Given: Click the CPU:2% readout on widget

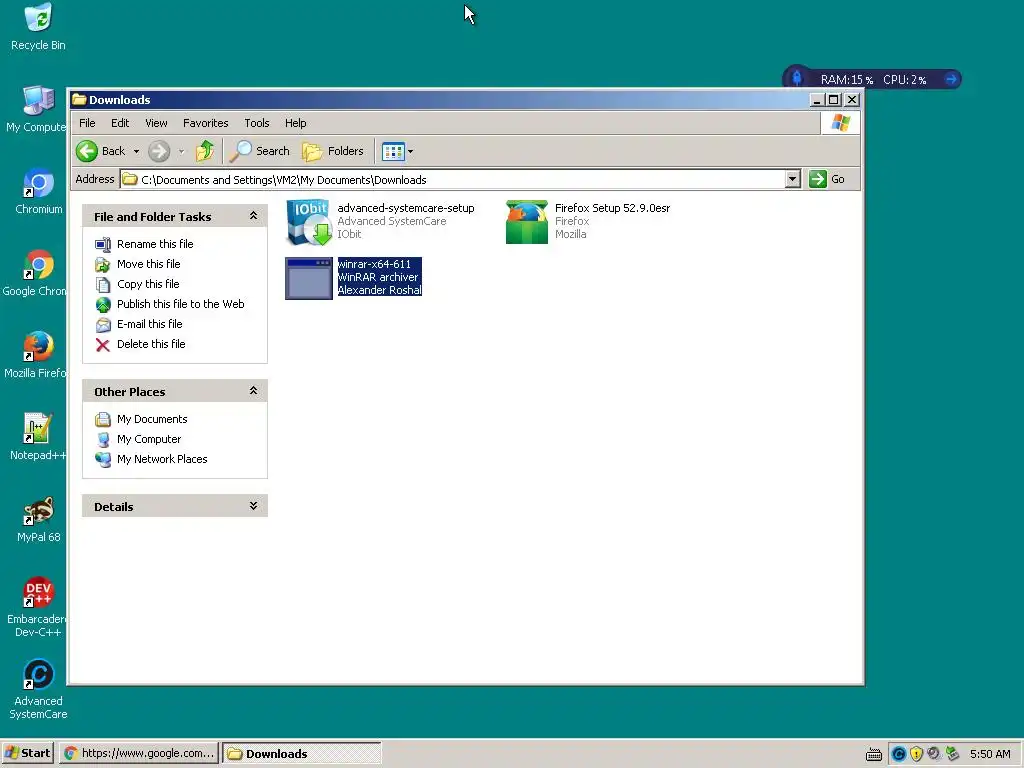Looking at the screenshot, I should click(x=904, y=80).
